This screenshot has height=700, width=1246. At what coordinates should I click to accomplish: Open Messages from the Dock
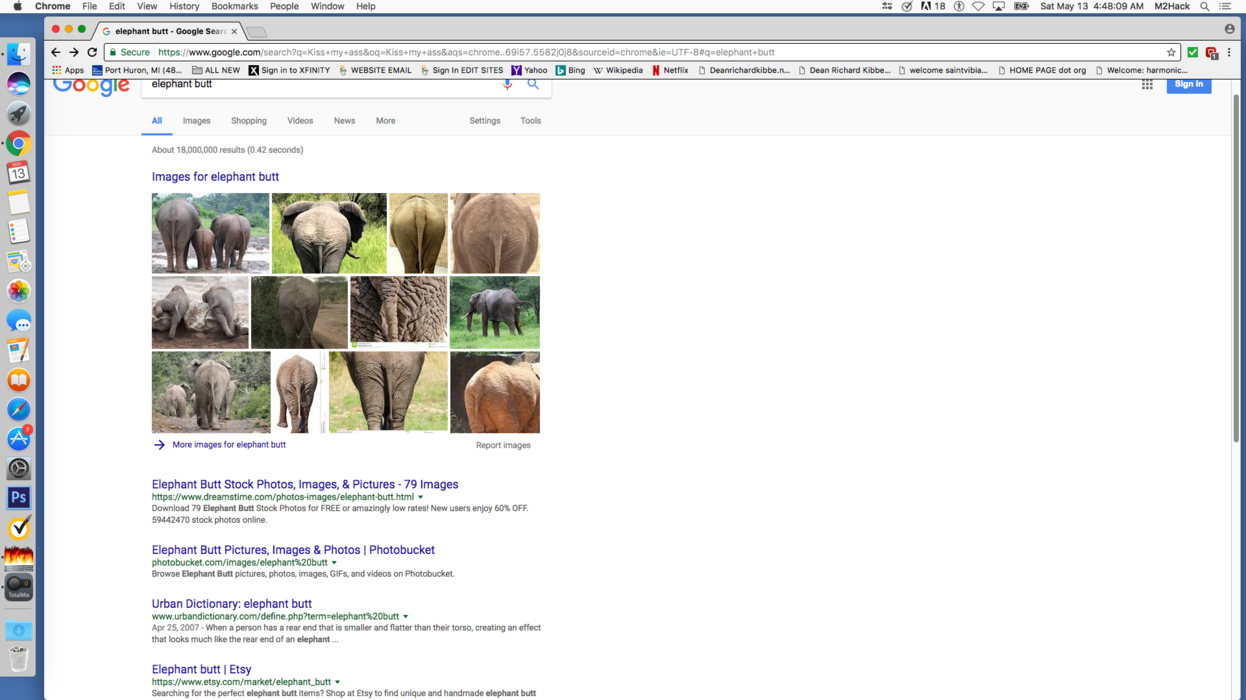tap(19, 321)
